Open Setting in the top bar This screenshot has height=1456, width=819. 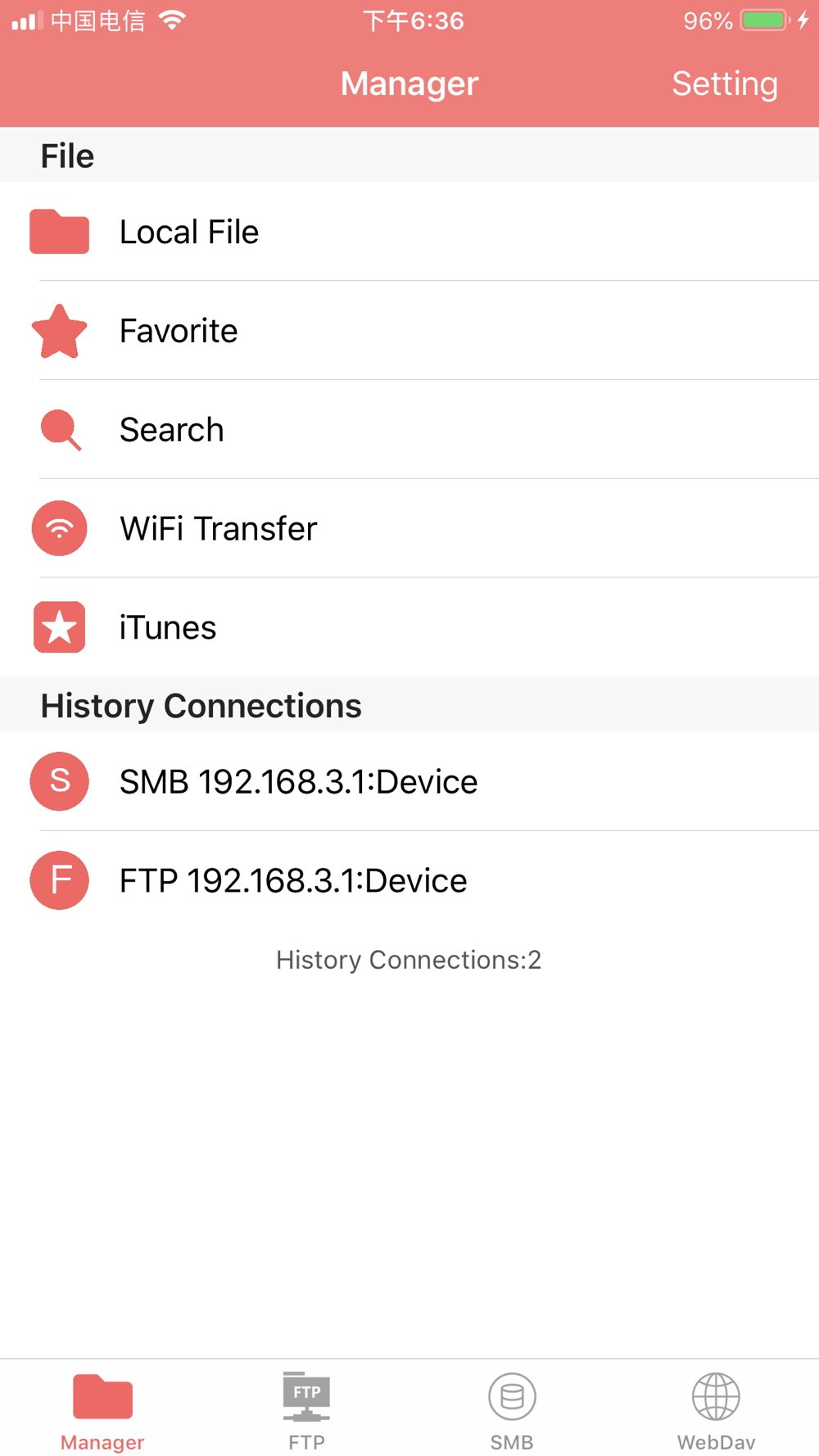tap(725, 84)
